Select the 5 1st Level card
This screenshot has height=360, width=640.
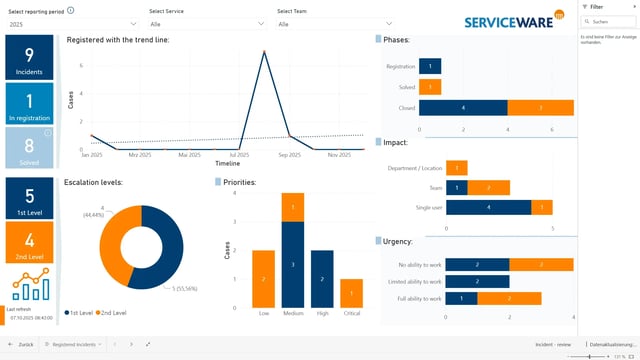pos(29,198)
